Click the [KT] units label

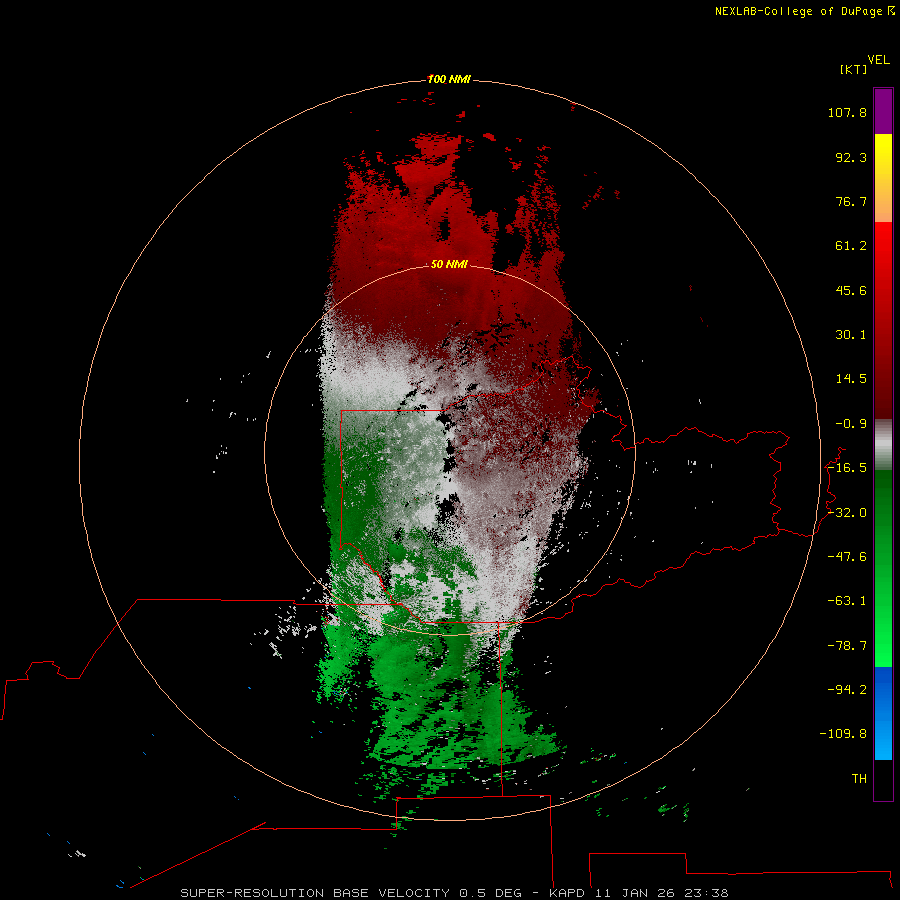(x=854, y=69)
